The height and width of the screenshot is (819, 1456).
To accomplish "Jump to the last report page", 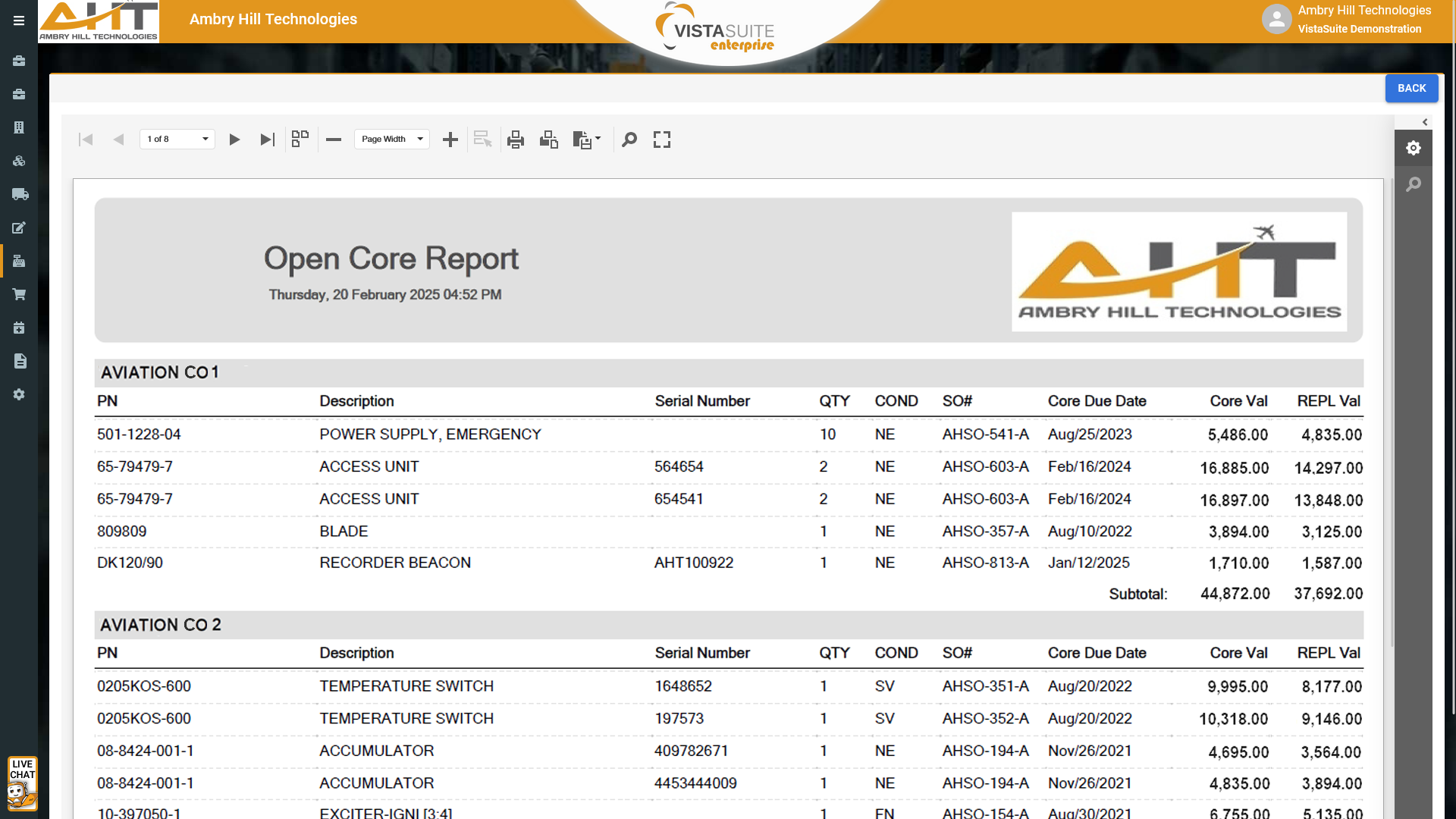I will 267,140.
